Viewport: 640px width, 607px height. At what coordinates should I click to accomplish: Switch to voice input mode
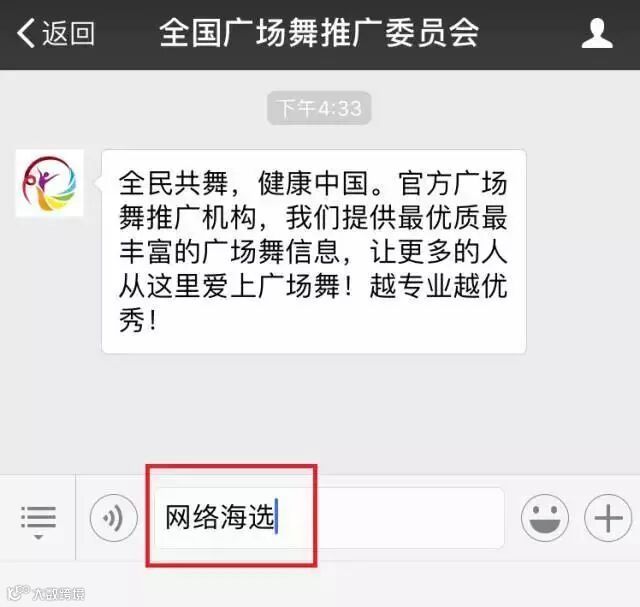113,518
